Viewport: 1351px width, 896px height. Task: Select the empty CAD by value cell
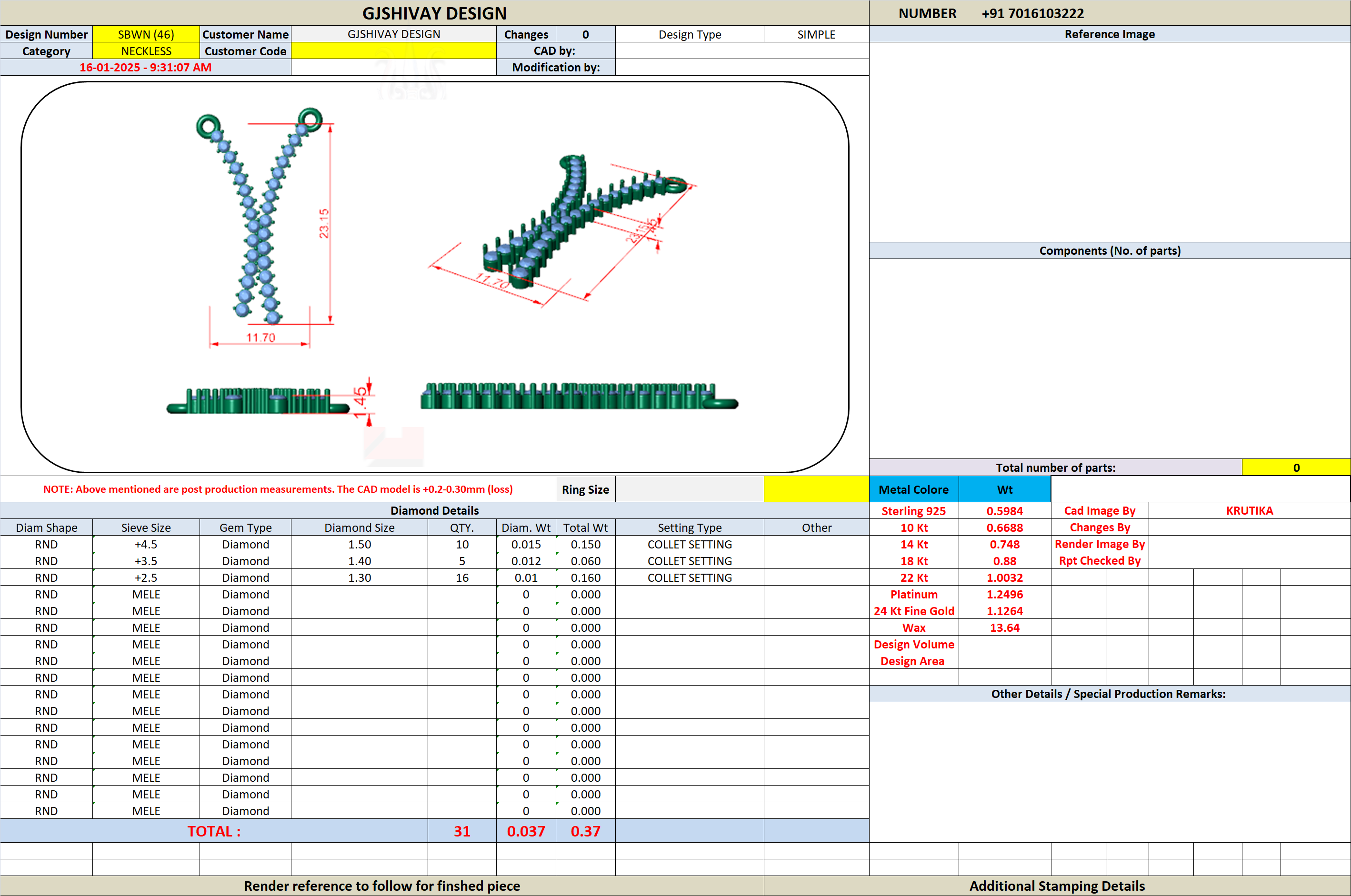tap(742, 51)
